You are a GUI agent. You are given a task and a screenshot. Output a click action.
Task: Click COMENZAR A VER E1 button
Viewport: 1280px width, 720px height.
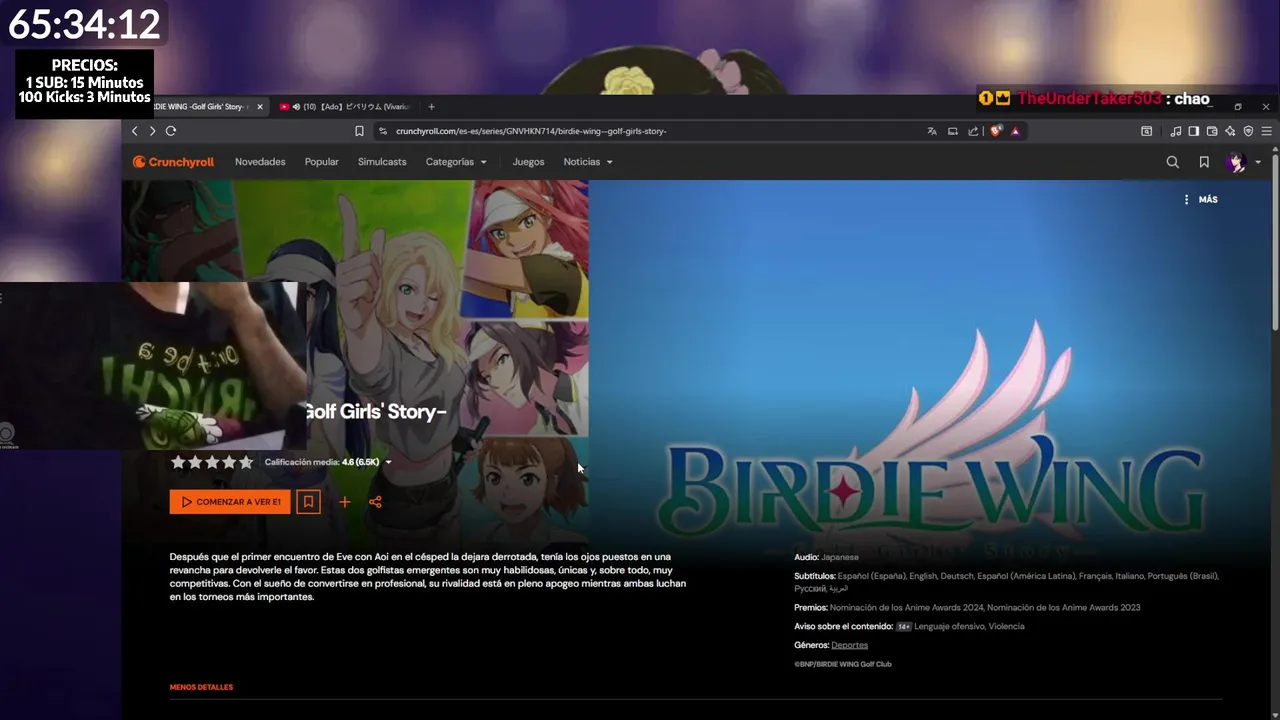[x=230, y=502]
